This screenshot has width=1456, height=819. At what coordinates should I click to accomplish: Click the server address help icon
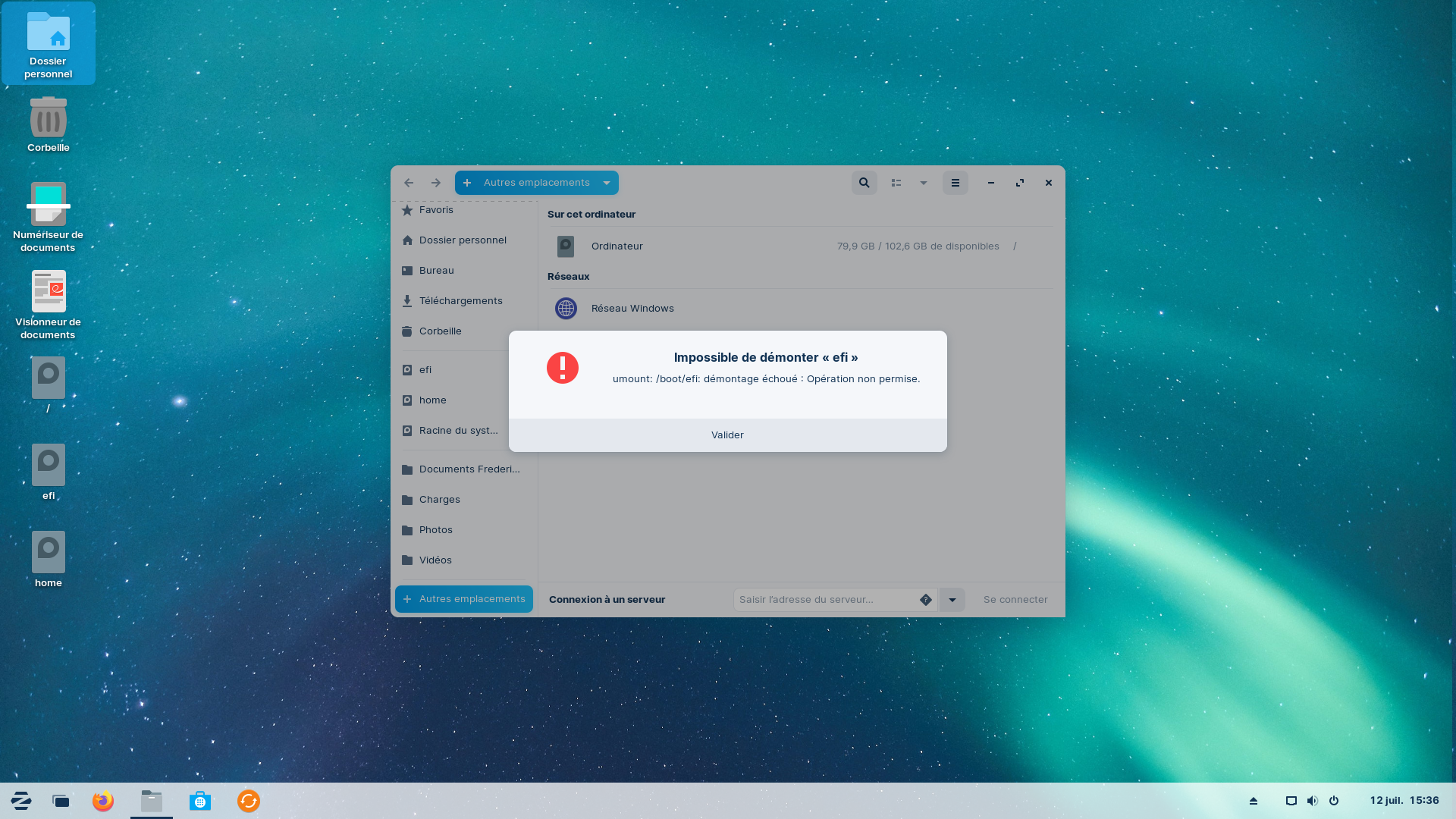point(926,600)
